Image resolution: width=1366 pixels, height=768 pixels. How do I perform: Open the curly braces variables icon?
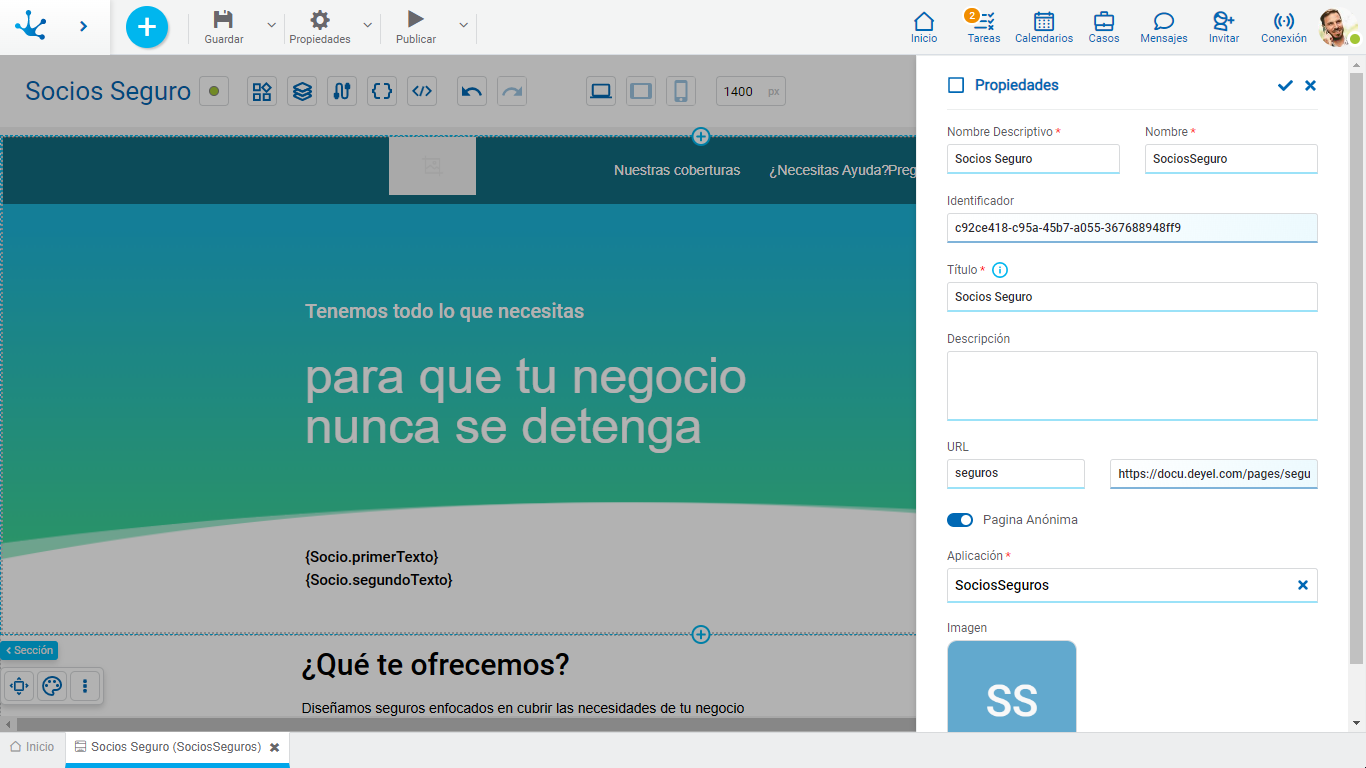coord(382,91)
